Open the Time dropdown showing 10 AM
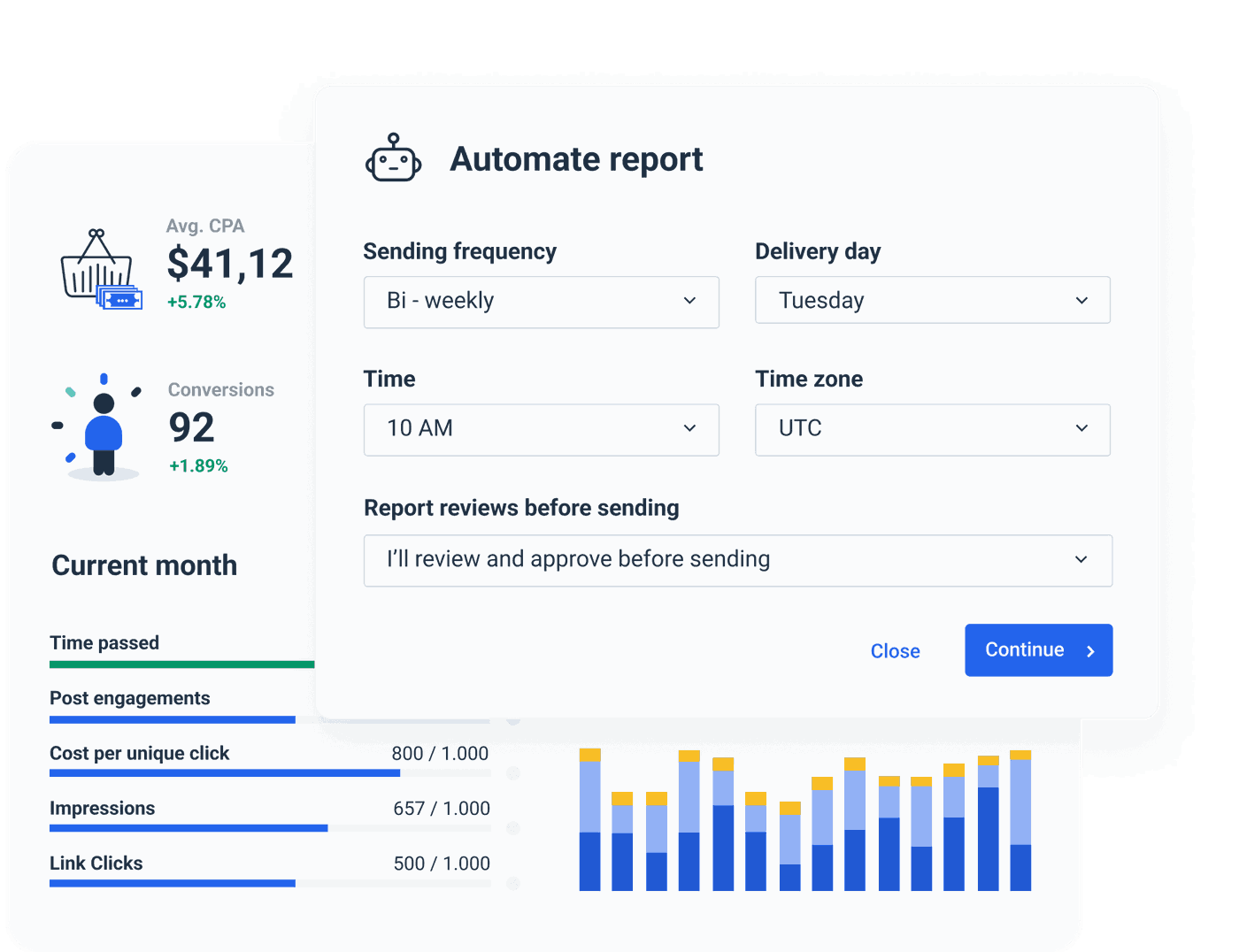Screen dimensions: 1239x952 (541, 429)
